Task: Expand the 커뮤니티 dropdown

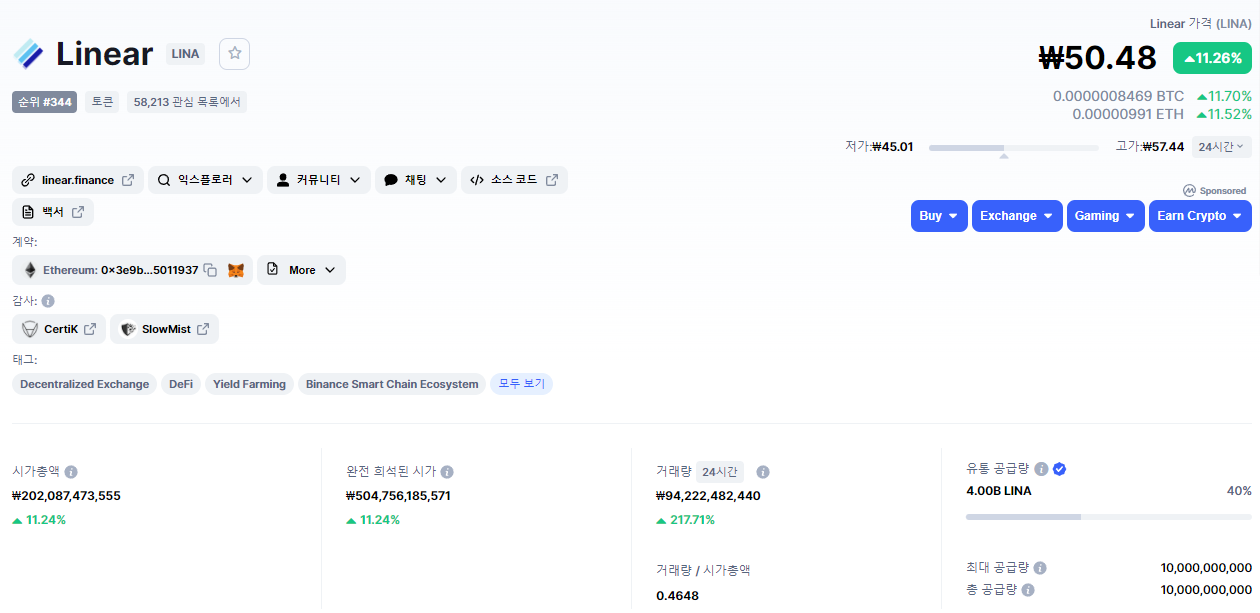Action: coord(318,180)
